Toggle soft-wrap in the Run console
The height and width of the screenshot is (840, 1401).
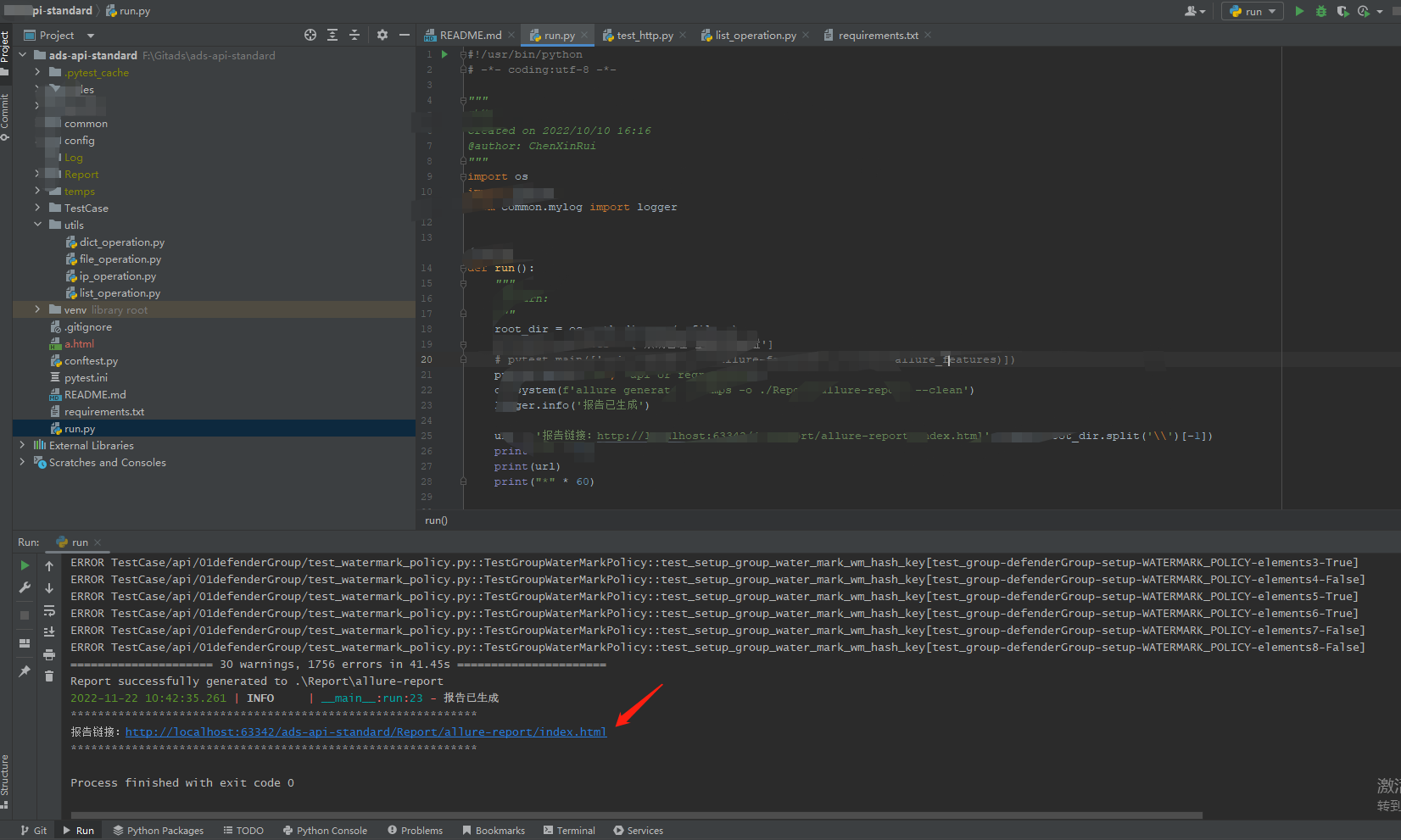[x=49, y=610]
